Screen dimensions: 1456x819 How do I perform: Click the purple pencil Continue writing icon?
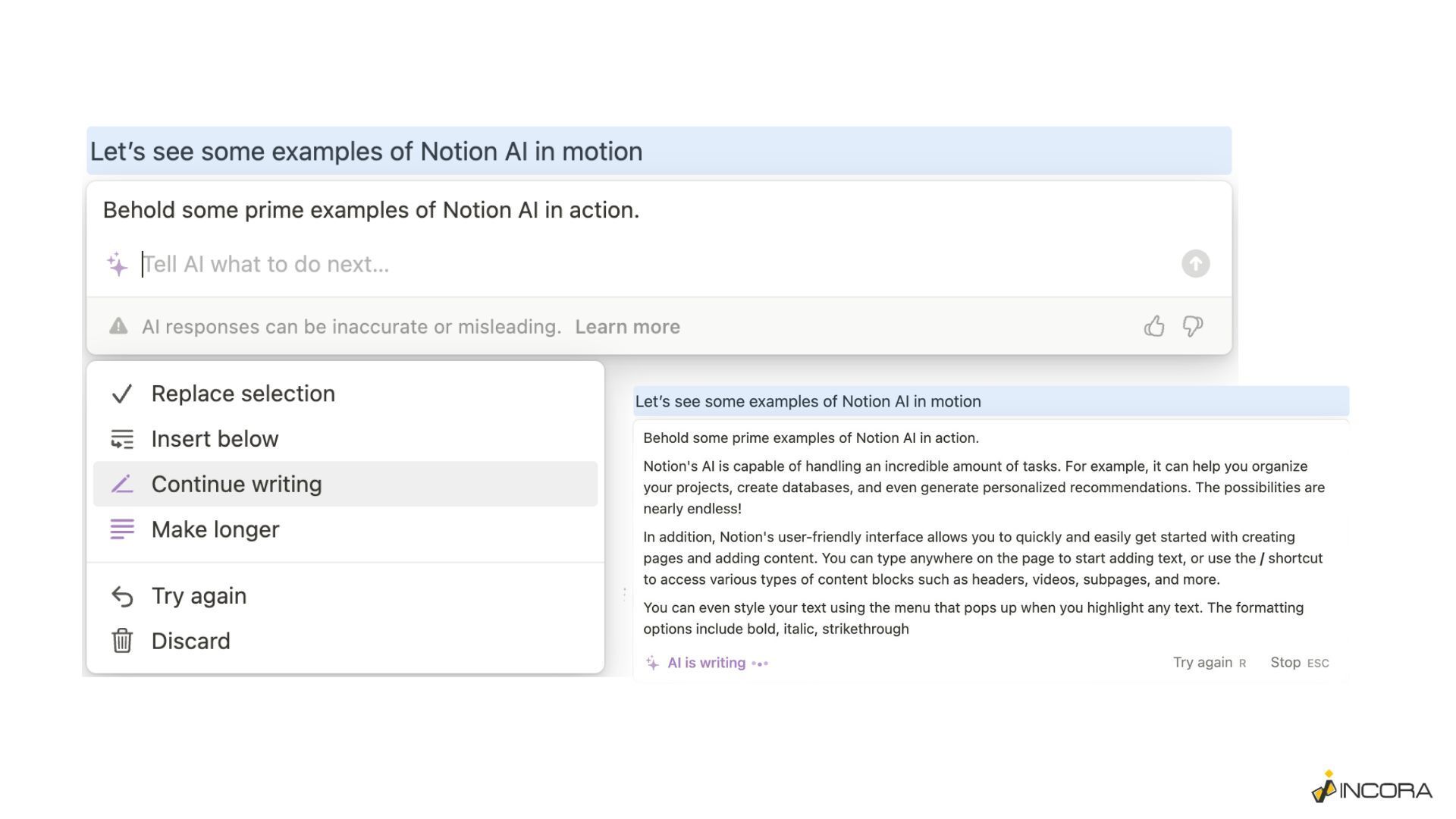pos(122,484)
